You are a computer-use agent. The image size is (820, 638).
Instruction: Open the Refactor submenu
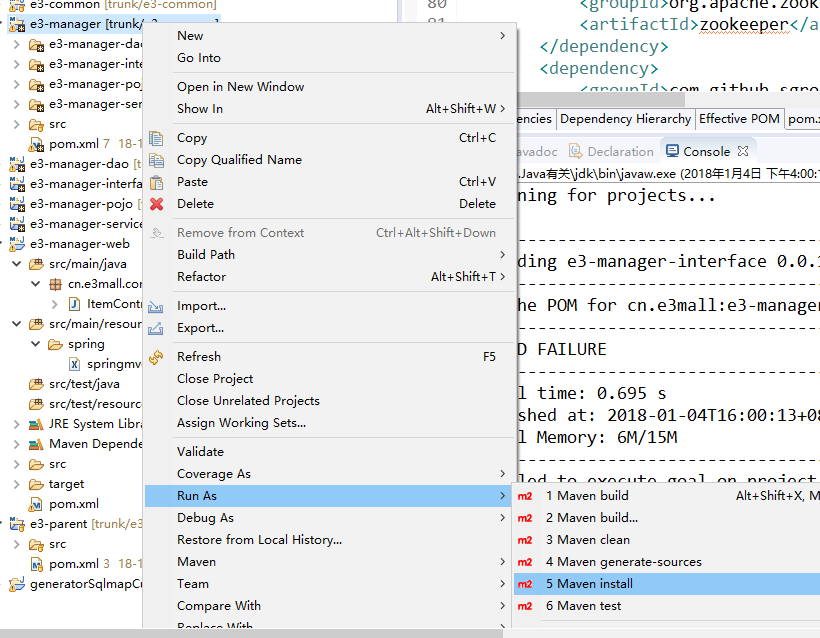click(329, 277)
